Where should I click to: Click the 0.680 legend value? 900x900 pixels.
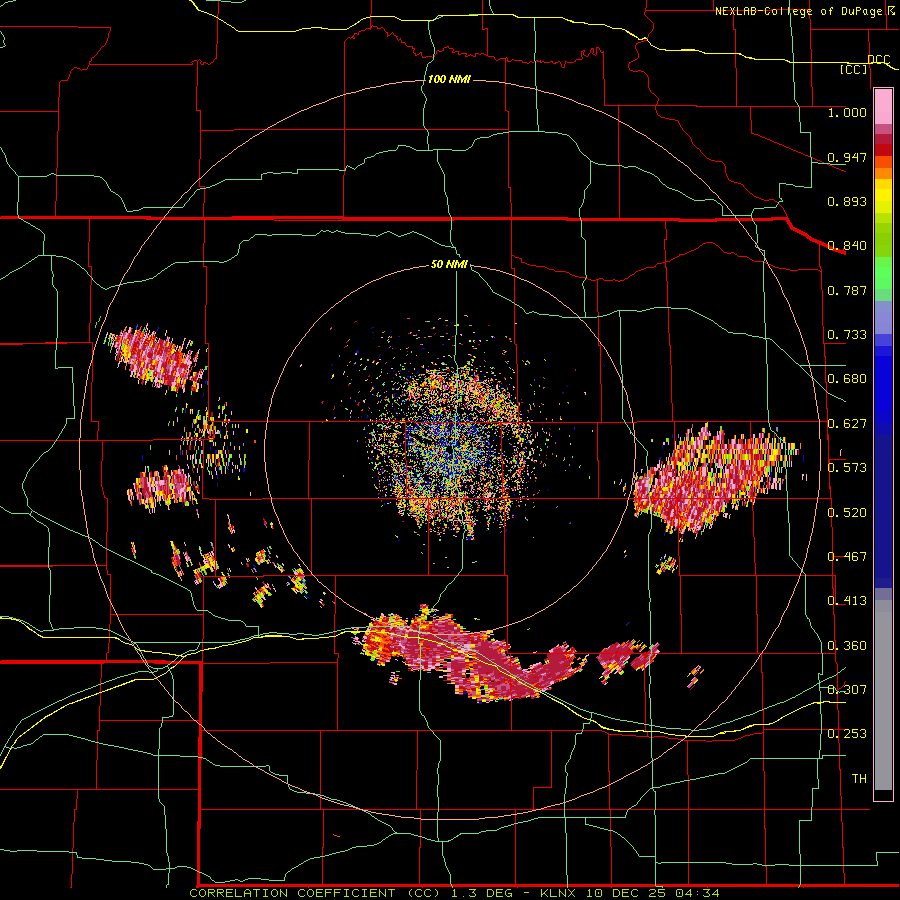coord(847,379)
